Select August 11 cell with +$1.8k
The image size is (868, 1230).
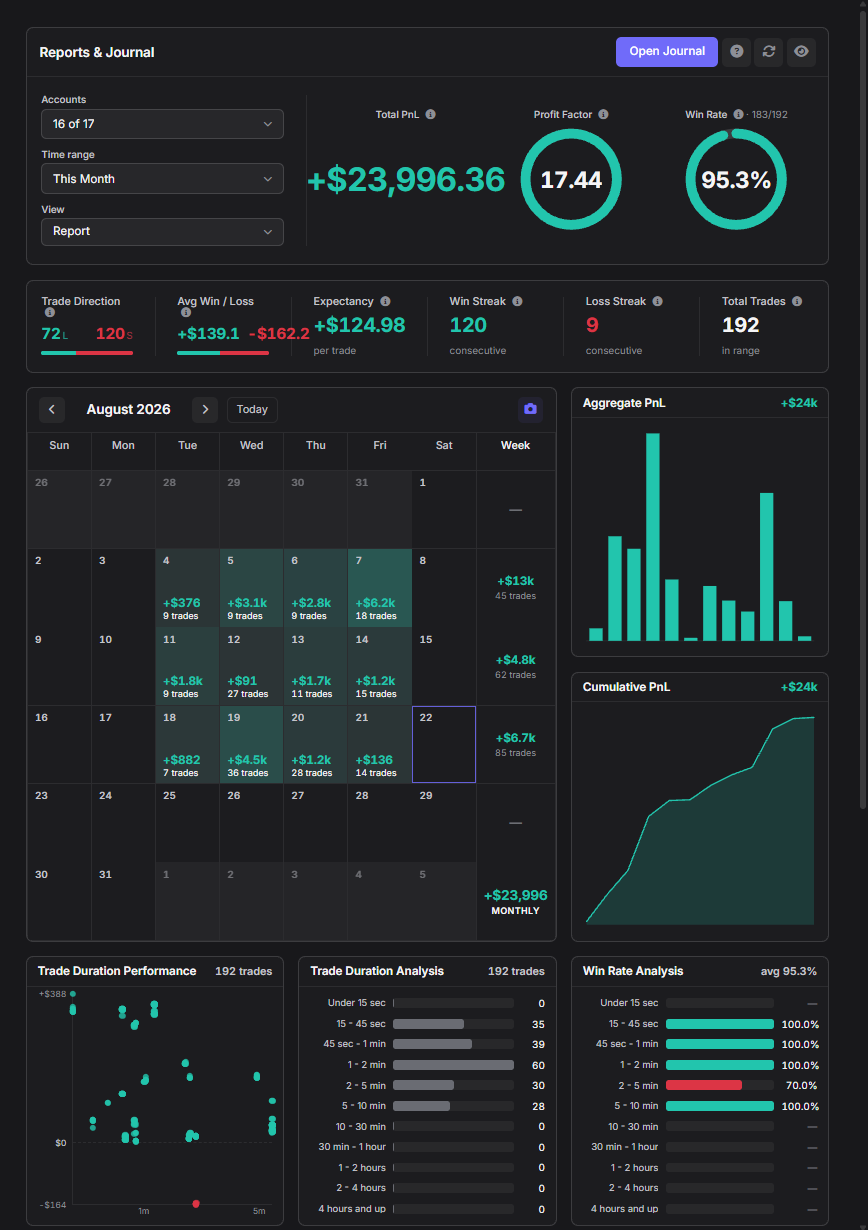pyautogui.click(x=187, y=666)
